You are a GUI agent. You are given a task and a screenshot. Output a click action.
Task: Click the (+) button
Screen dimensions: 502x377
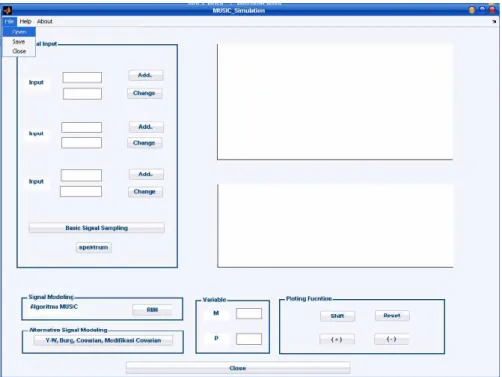click(x=337, y=339)
